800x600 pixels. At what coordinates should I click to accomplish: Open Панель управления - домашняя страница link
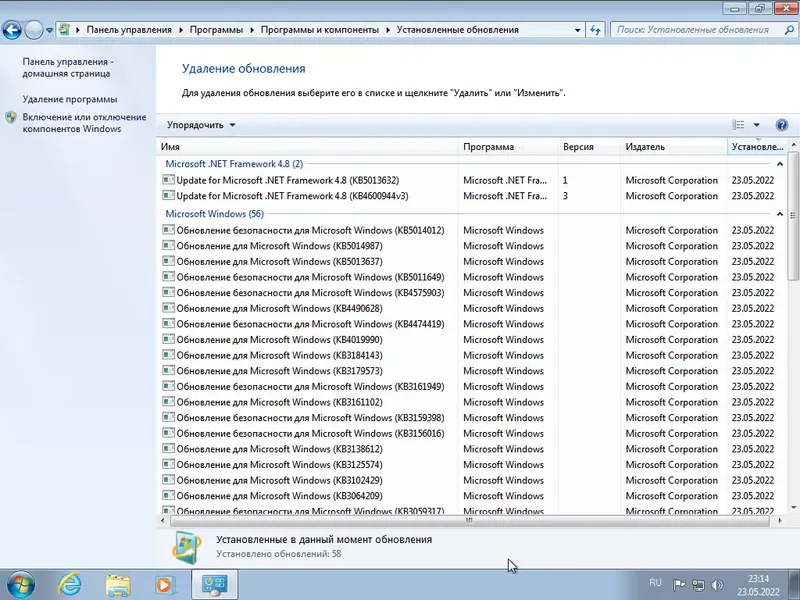[x=68, y=67]
